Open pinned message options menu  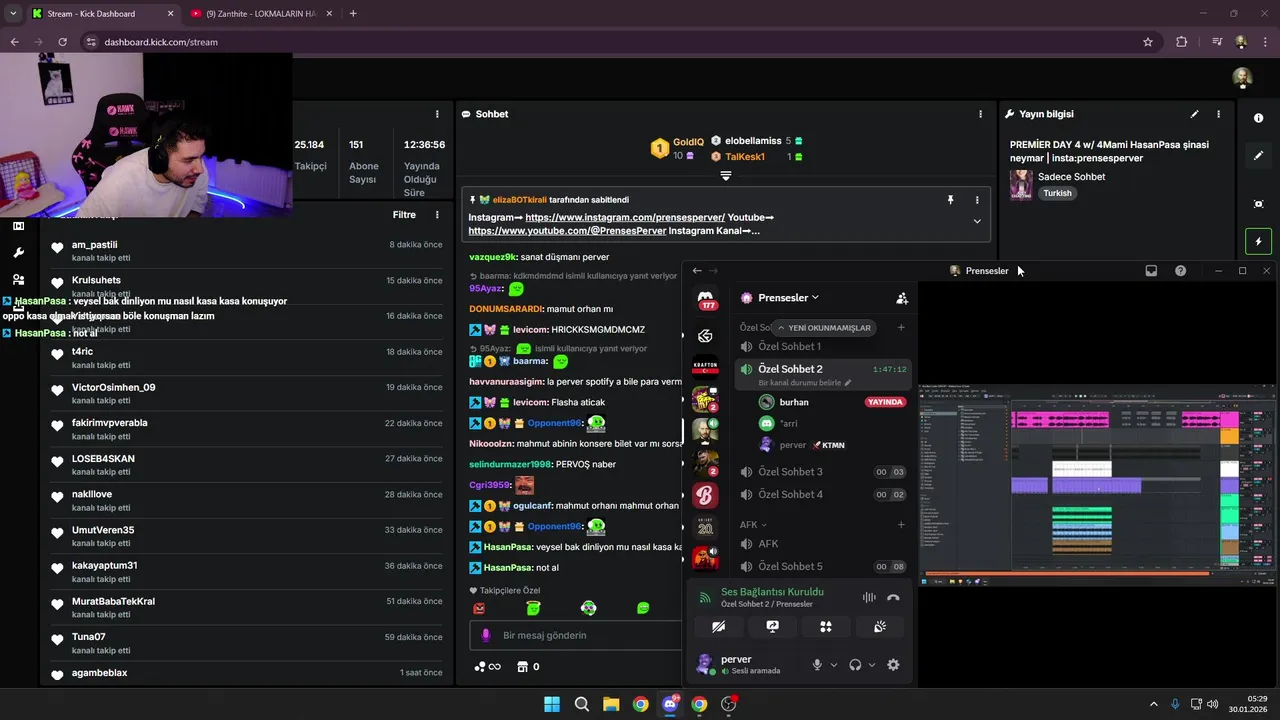(977, 200)
